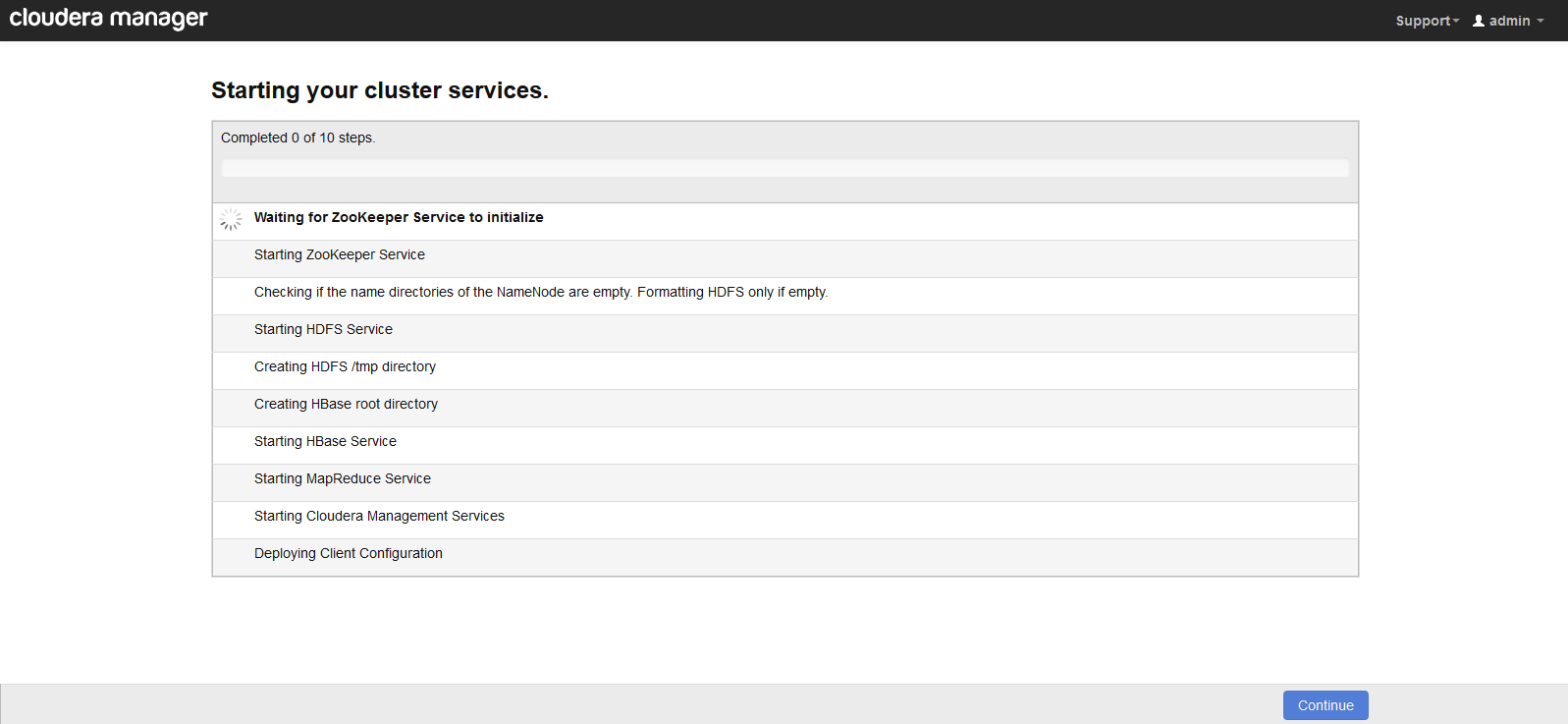The image size is (1568, 724).
Task: Select 'Starting MapReduce Service' step
Action: pyautogui.click(x=785, y=483)
